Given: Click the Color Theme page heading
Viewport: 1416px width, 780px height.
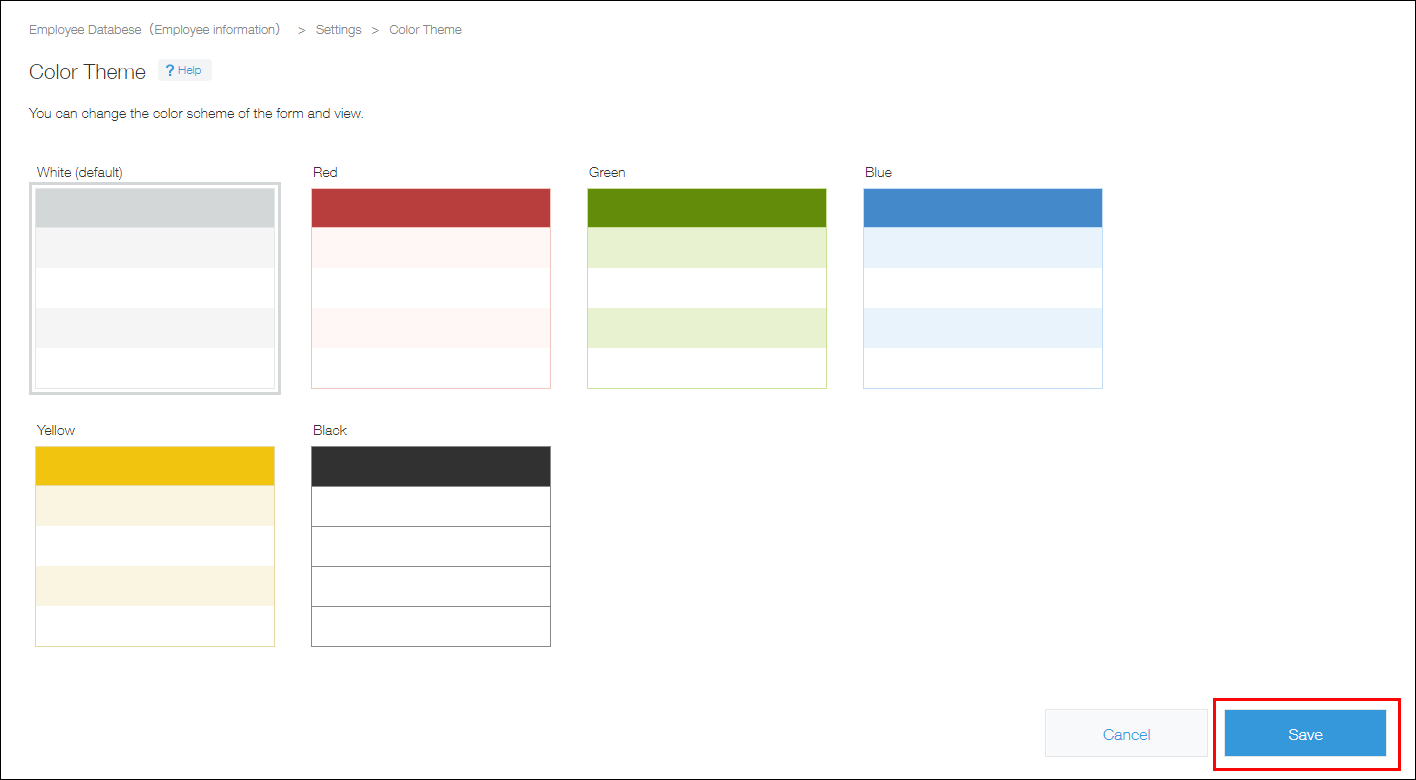Looking at the screenshot, I should [87, 71].
